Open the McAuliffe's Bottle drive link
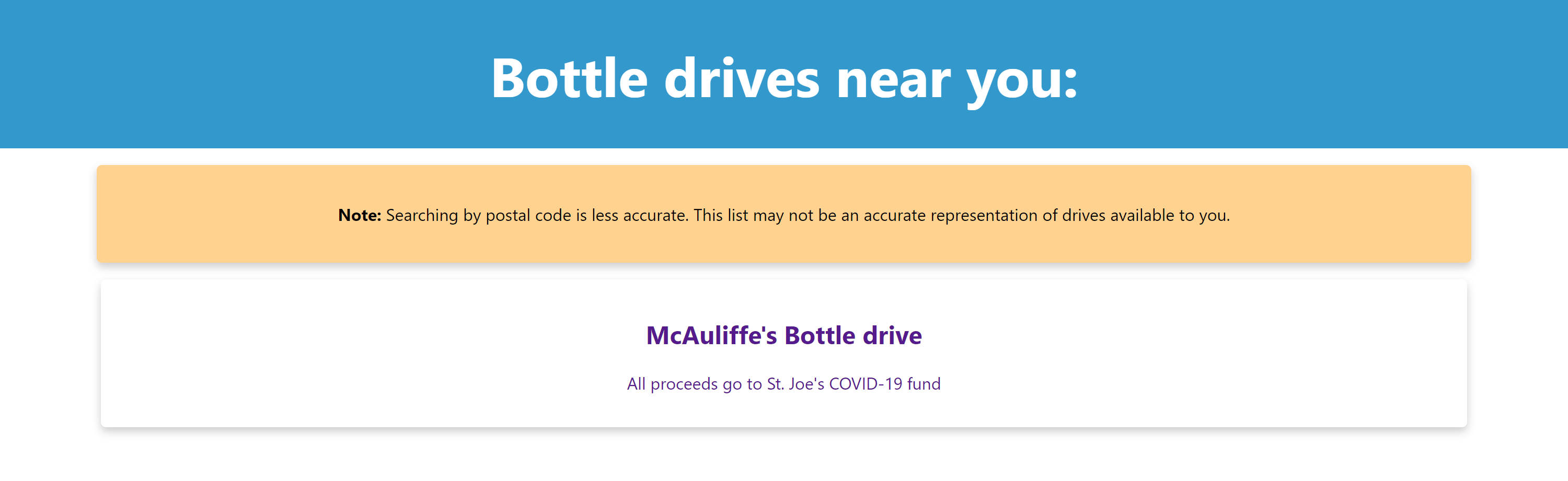The height and width of the screenshot is (481, 1568). [784, 335]
